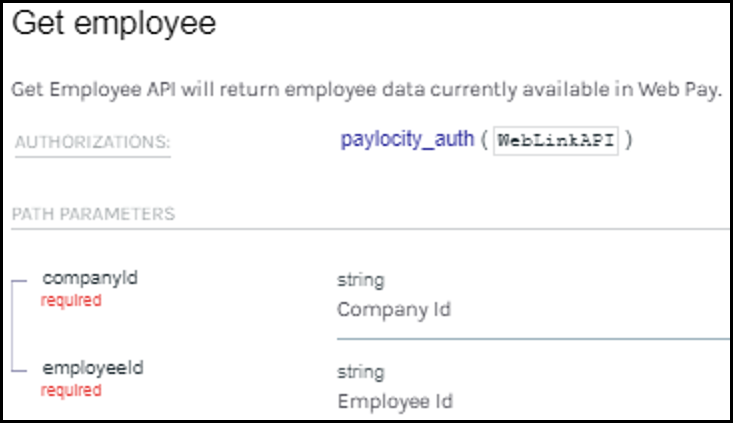This screenshot has height=423, width=733.
Task: Click the opening parenthesis before WebLinkAPI
Action: pyautogui.click(x=484, y=140)
